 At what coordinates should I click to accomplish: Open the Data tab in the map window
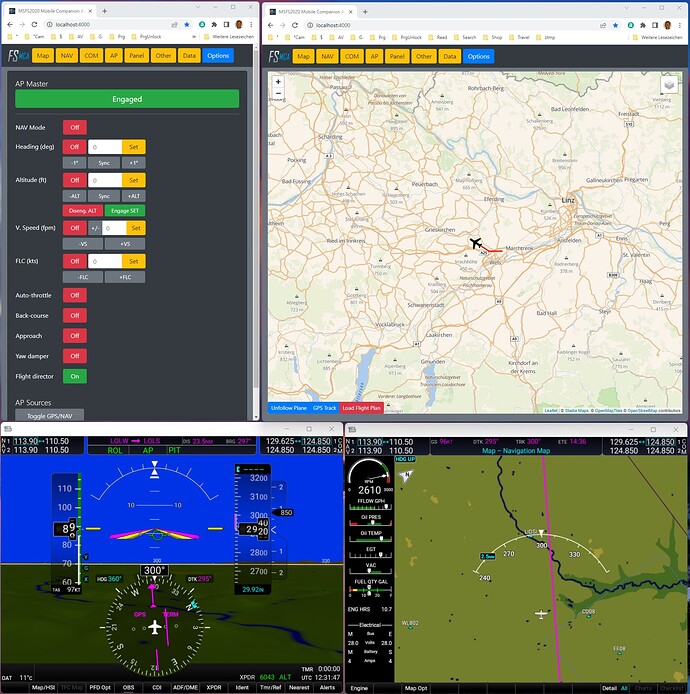tap(450, 56)
